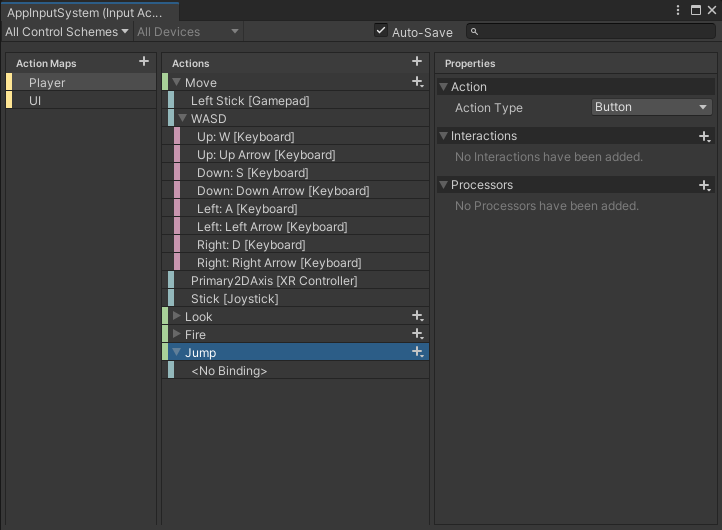The height and width of the screenshot is (530, 722).
Task: Add a new action map
Action: (x=144, y=62)
